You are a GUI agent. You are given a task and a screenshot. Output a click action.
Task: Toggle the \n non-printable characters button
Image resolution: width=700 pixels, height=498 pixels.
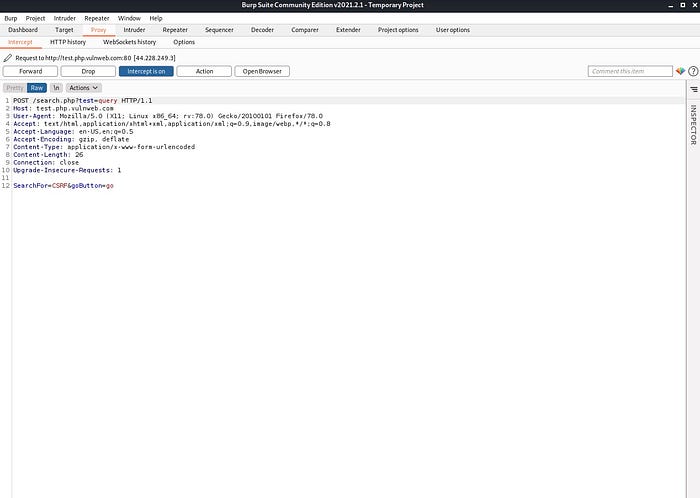(56, 88)
